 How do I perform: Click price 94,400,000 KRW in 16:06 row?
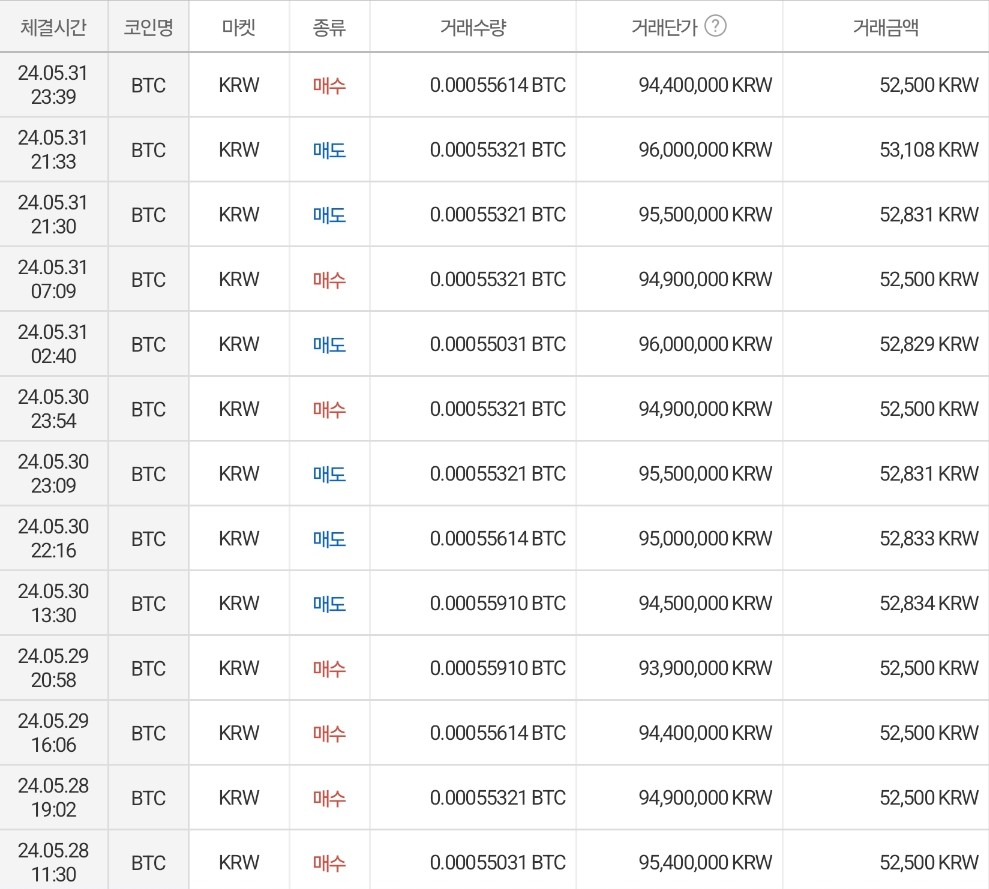click(705, 733)
